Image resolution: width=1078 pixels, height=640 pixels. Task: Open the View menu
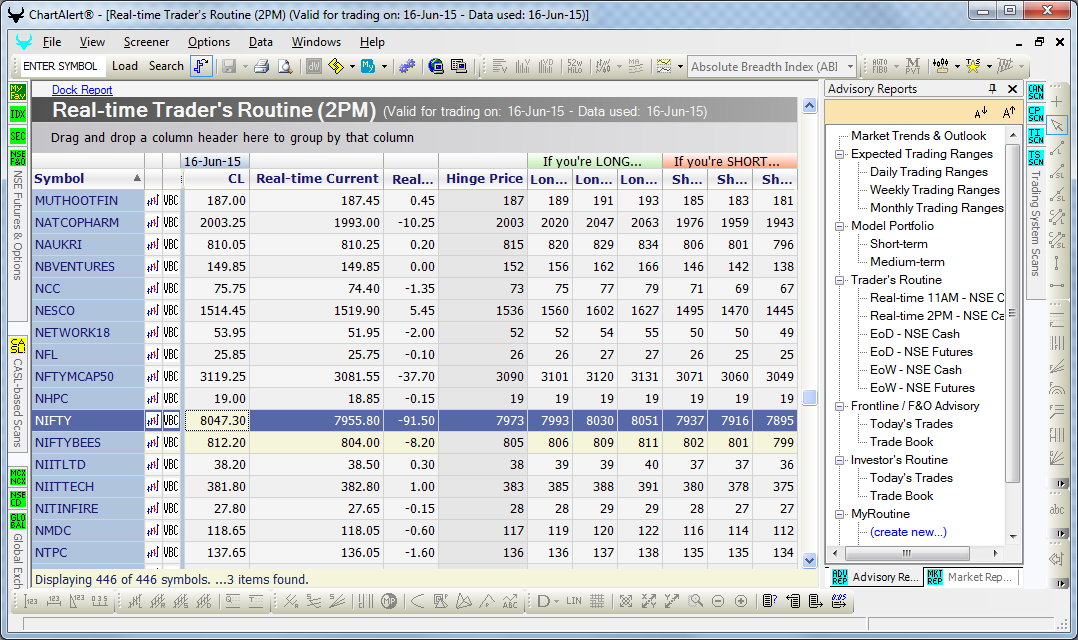click(x=92, y=42)
